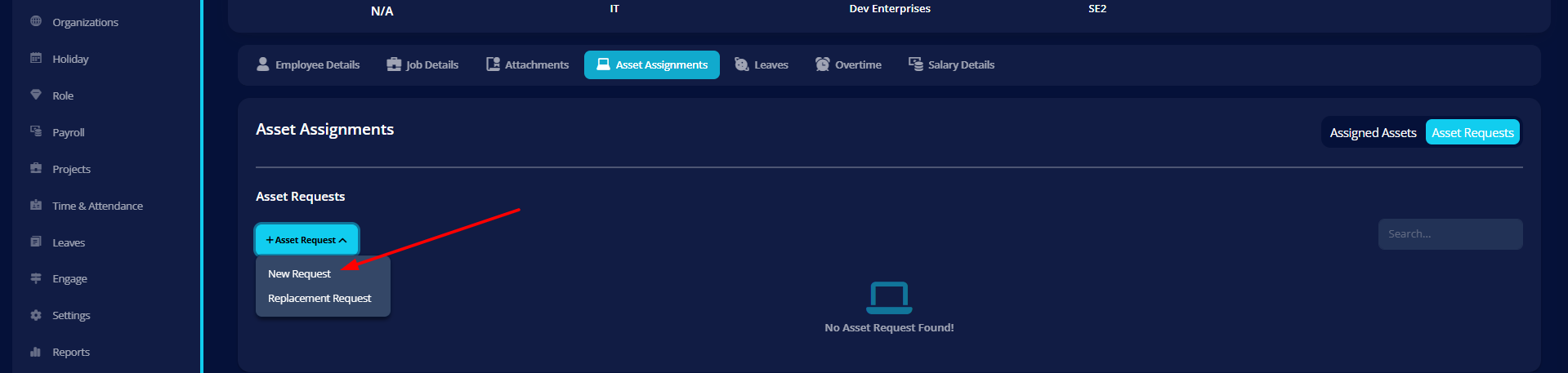The image size is (1568, 373).
Task: Click the 'SE2' text
Action: [1097, 8]
